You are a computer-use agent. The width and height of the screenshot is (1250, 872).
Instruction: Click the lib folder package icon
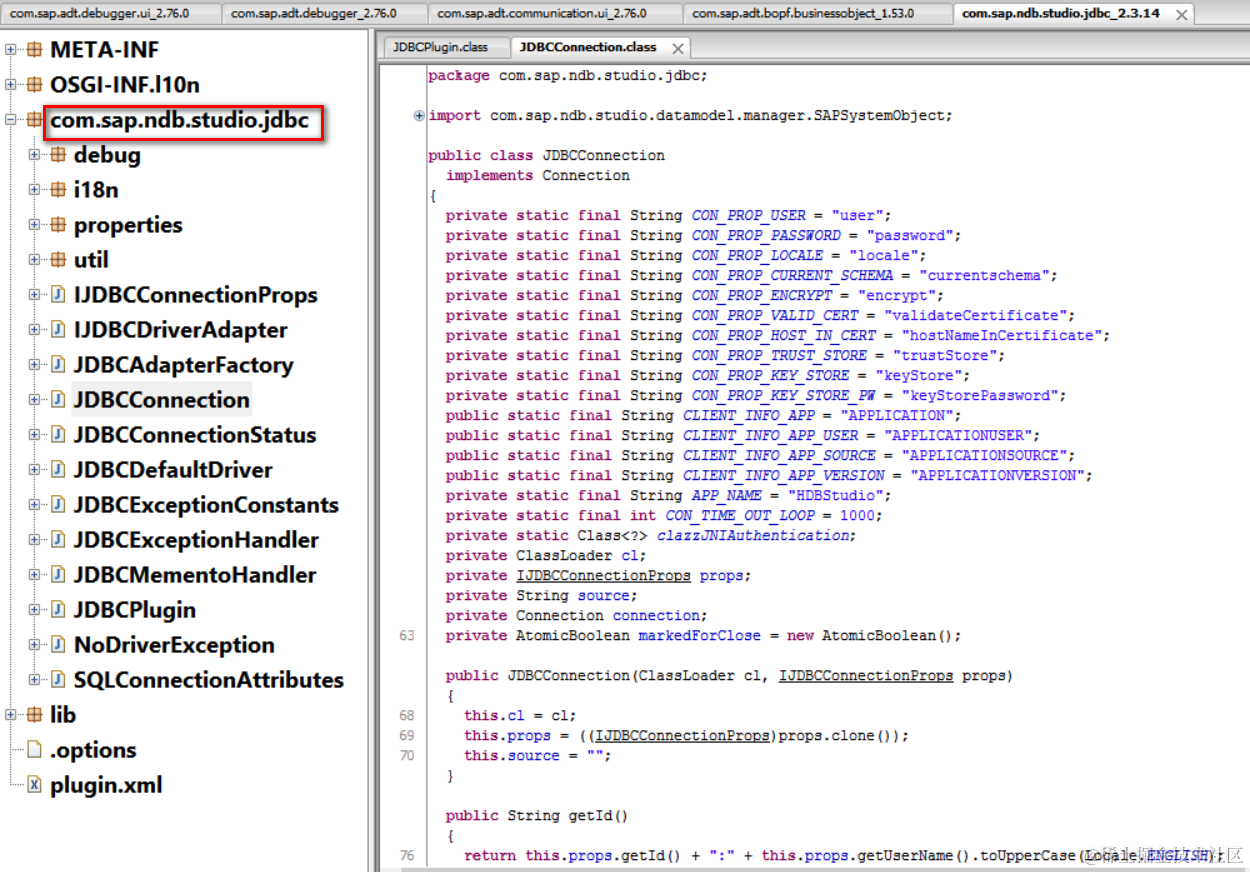(35, 715)
